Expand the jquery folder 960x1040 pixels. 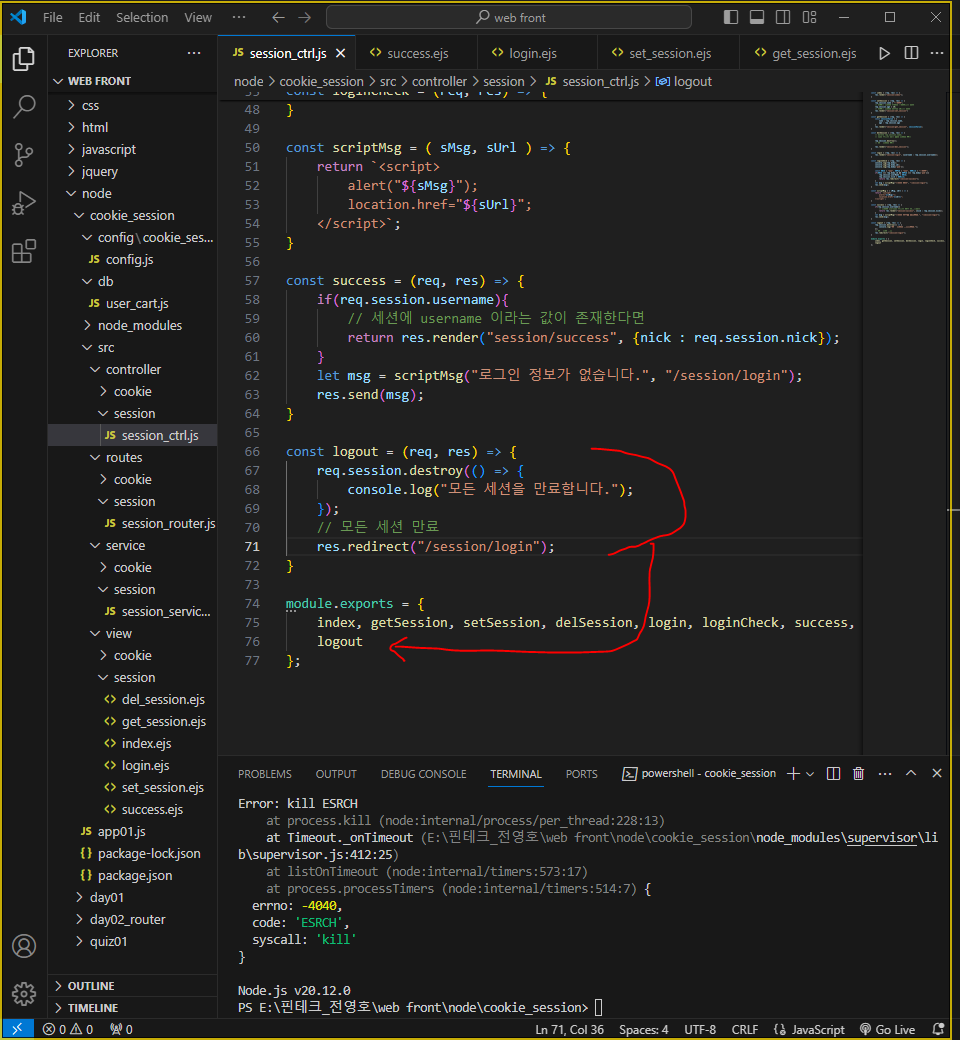tap(133, 171)
